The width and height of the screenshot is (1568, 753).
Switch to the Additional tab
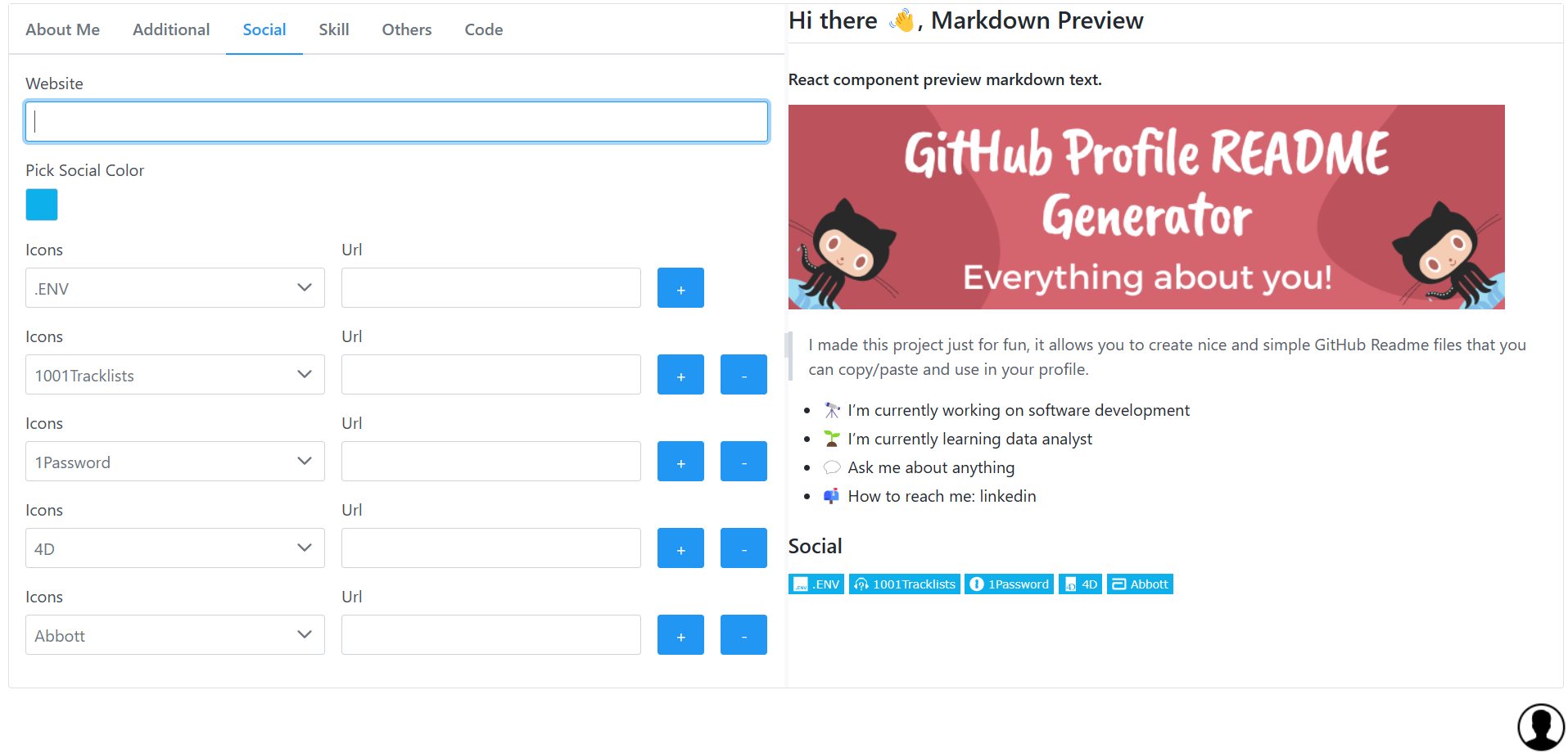(x=171, y=29)
